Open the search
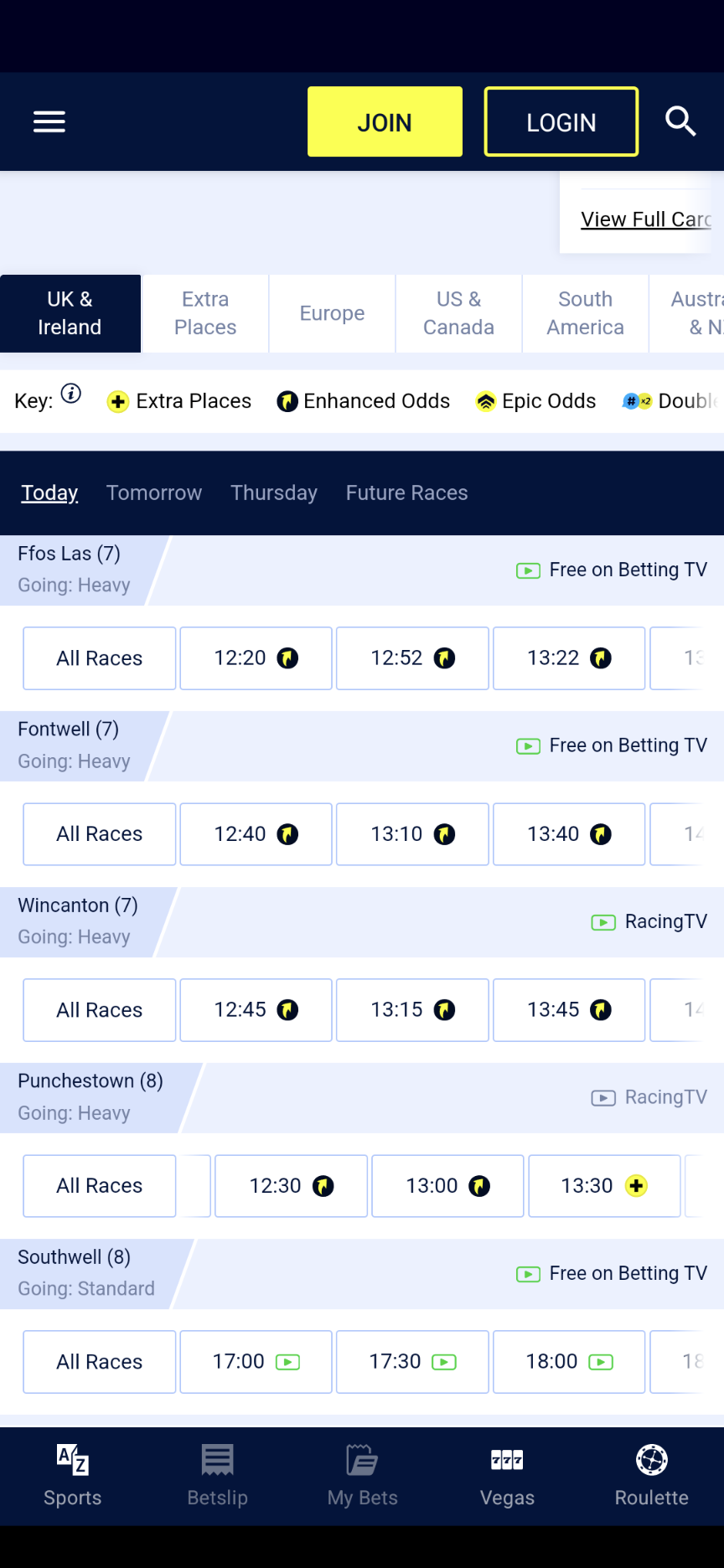 681,121
